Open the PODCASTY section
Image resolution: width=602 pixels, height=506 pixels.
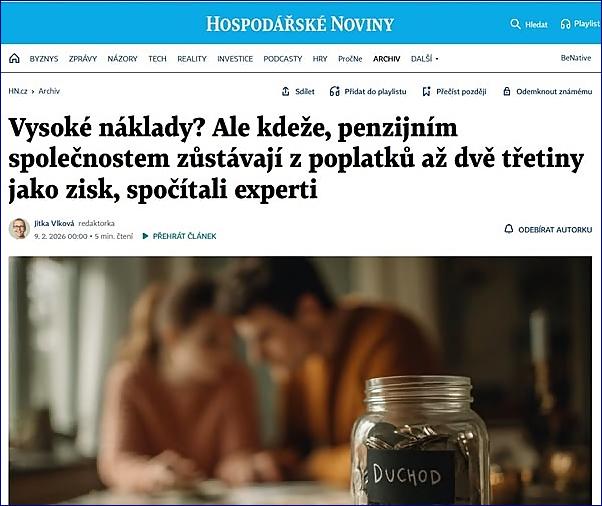pyautogui.click(x=283, y=59)
